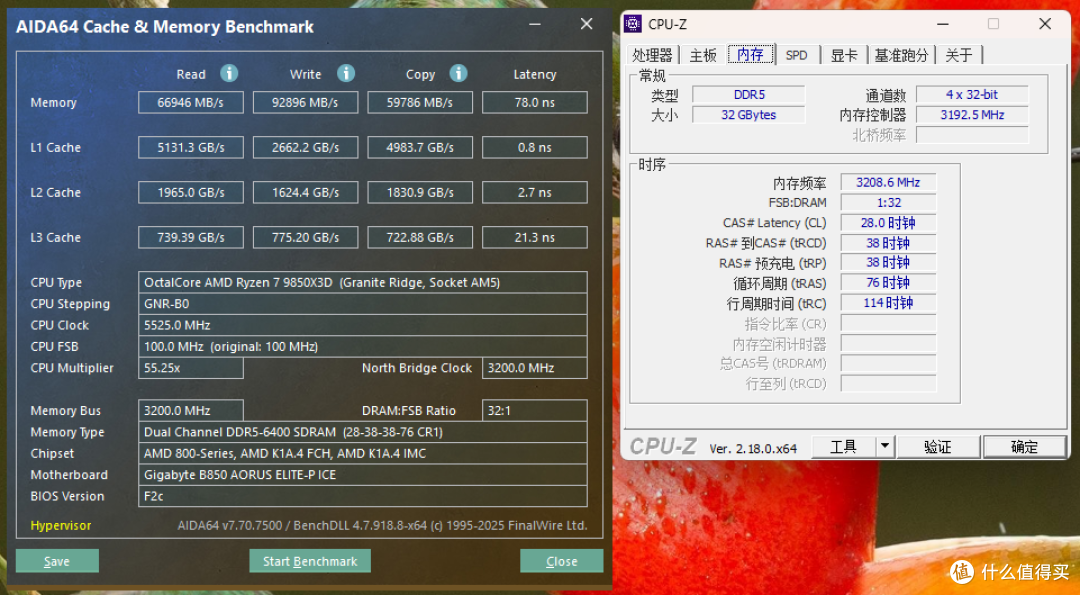Click the 验证 button in CPU-Z
The width and height of the screenshot is (1080, 595).
pyautogui.click(x=937, y=446)
